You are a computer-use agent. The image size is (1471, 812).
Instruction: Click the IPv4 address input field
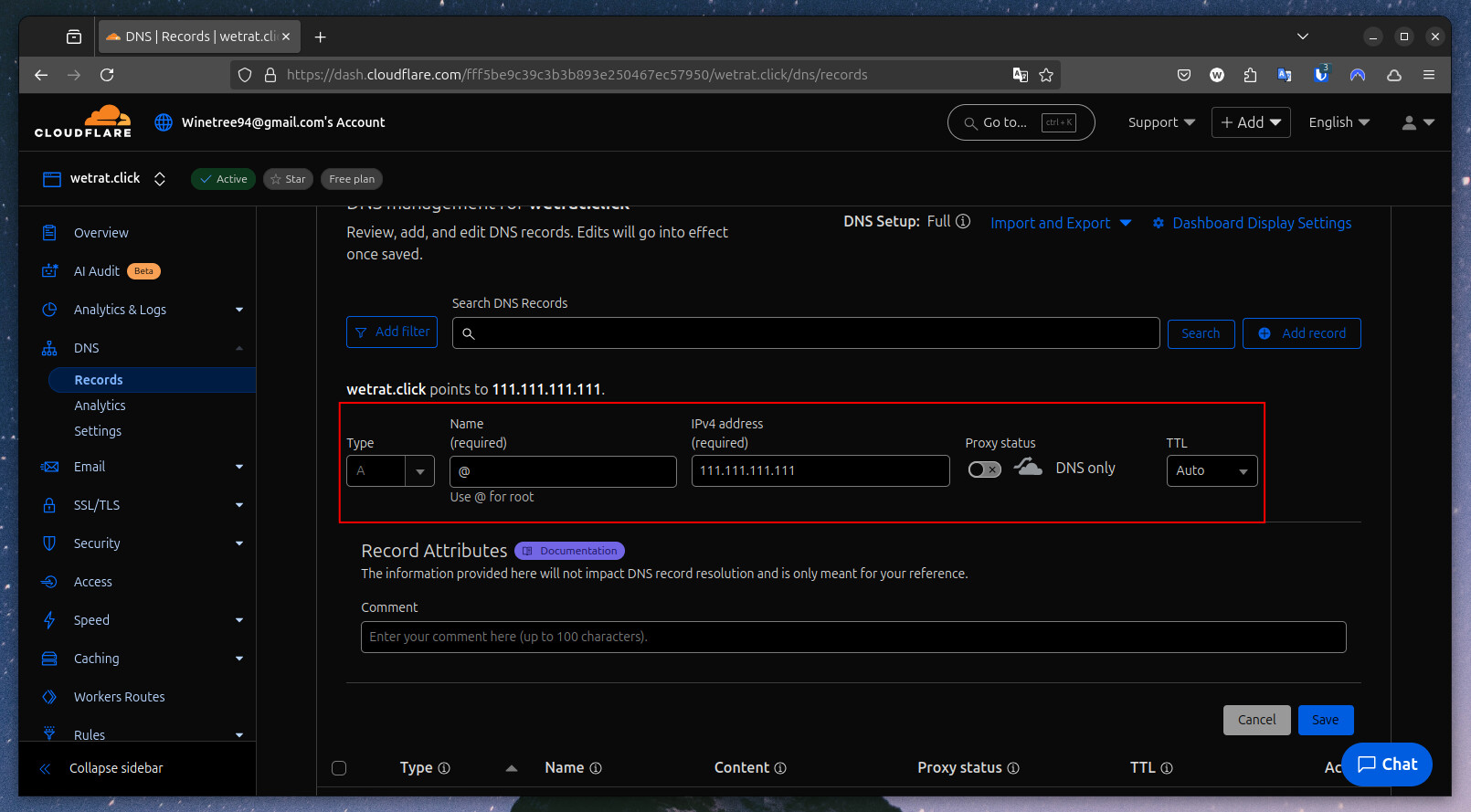coord(820,471)
